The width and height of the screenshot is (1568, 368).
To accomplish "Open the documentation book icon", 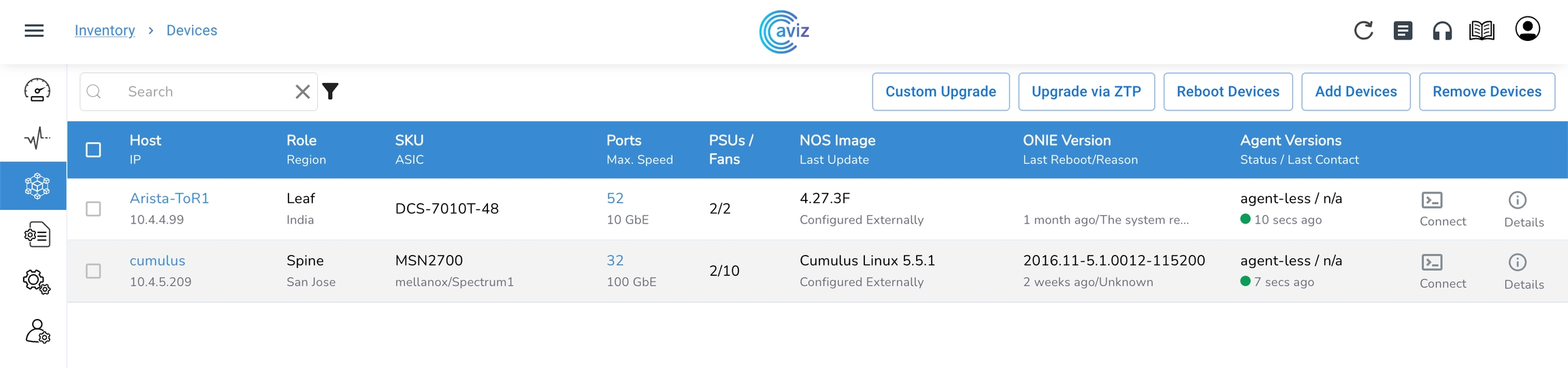I will (1482, 31).
